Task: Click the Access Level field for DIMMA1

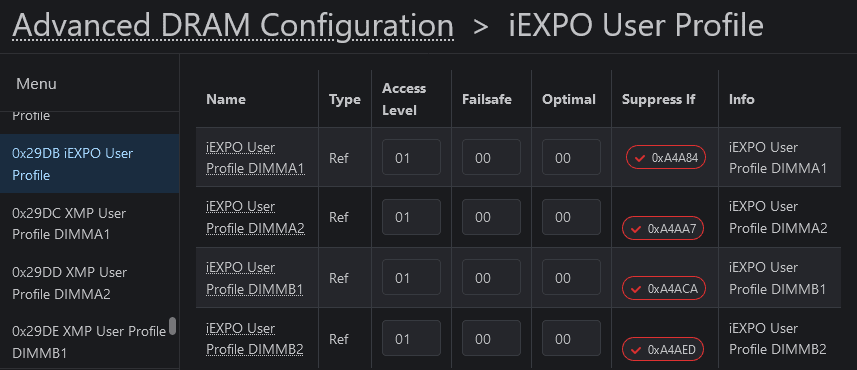Action: (x=412, y=157)
